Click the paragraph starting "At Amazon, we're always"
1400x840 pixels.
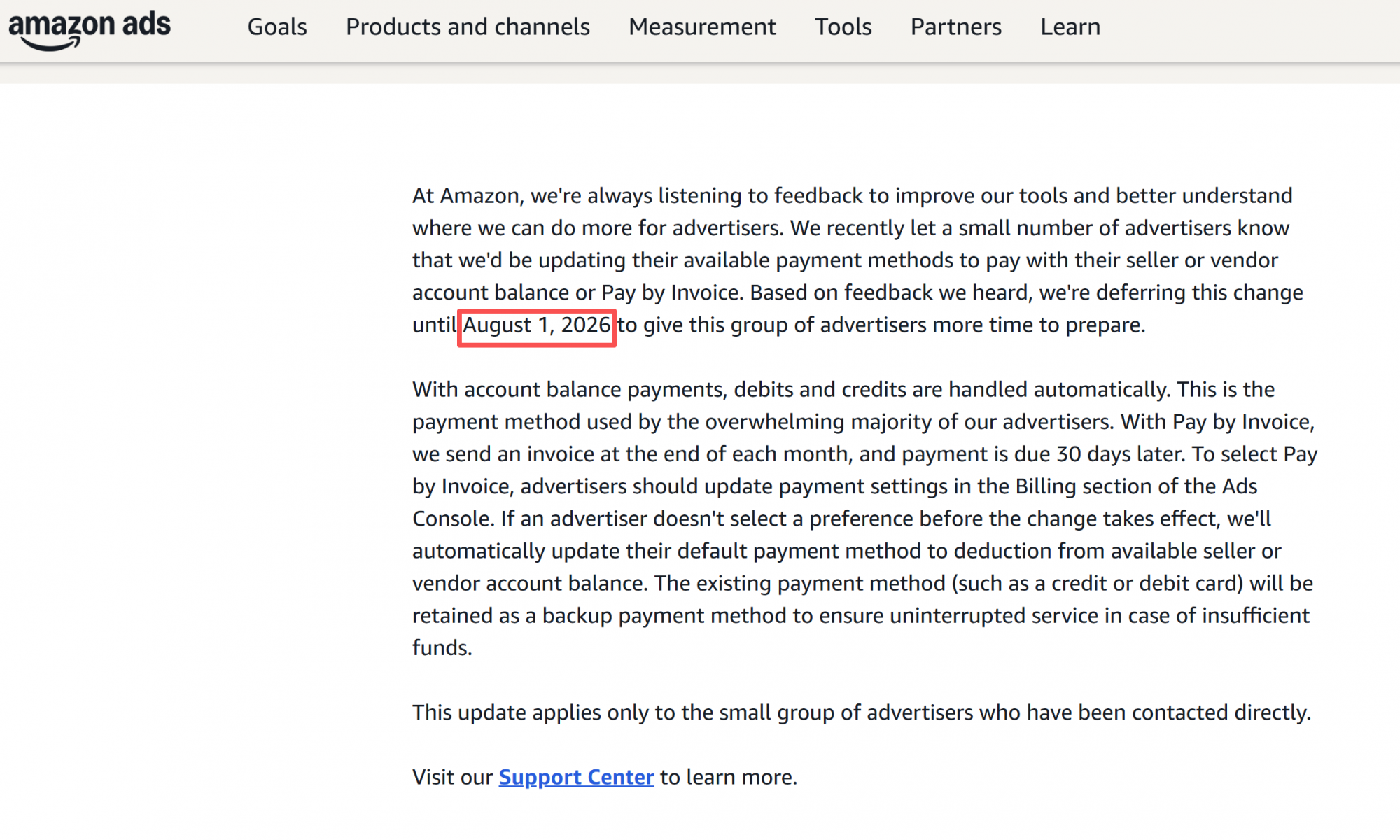857,260
